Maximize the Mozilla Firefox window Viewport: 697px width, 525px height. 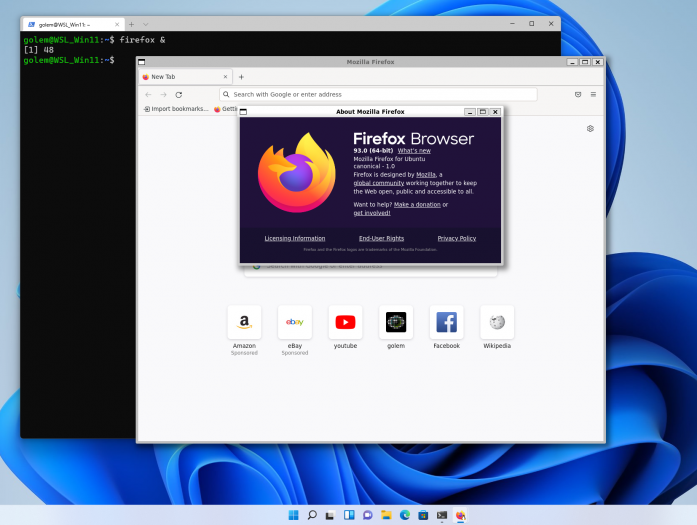point(585,62)
